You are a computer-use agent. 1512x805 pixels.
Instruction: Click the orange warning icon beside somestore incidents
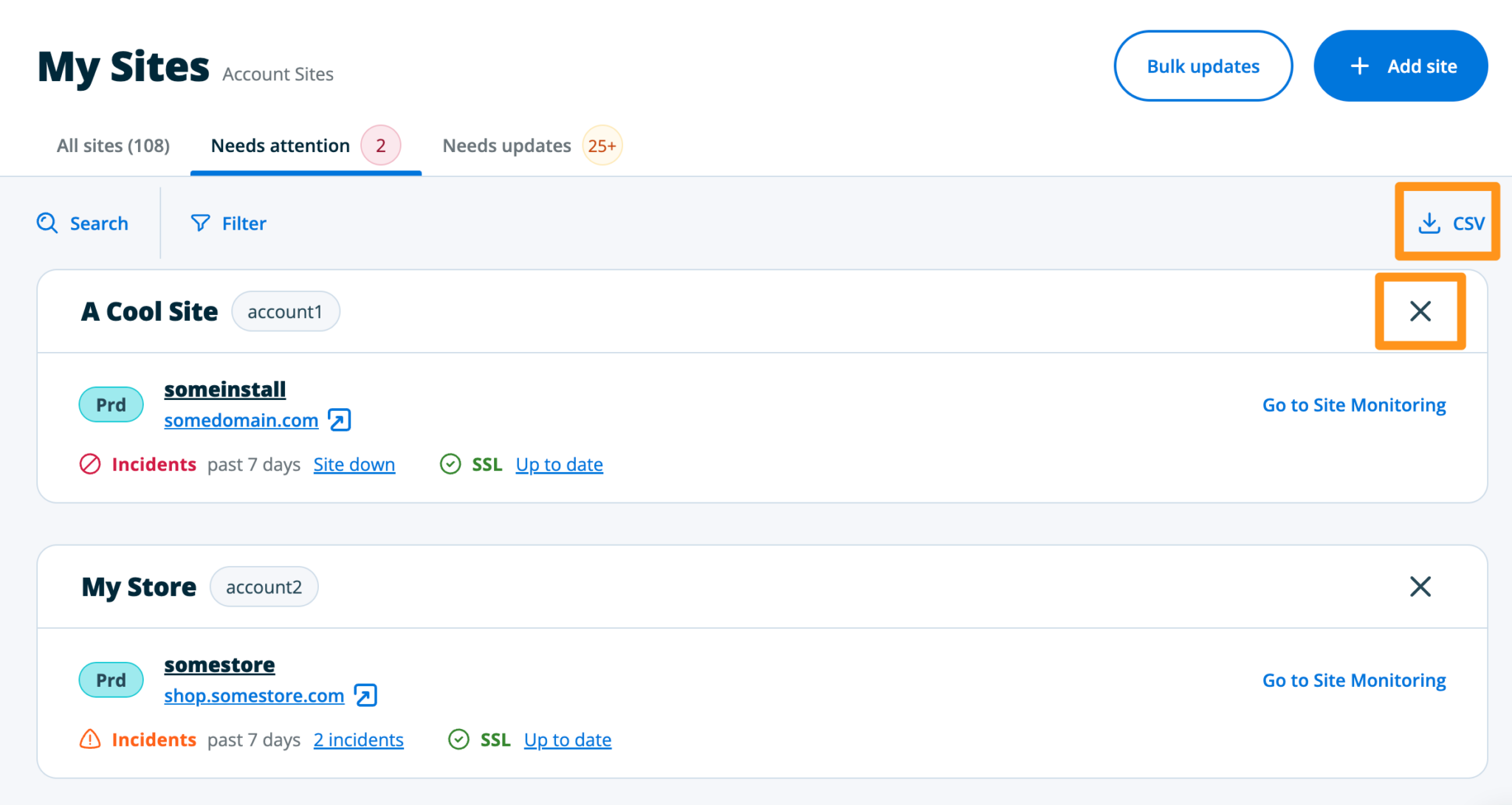pyautogui.click(x=89, y=739)
